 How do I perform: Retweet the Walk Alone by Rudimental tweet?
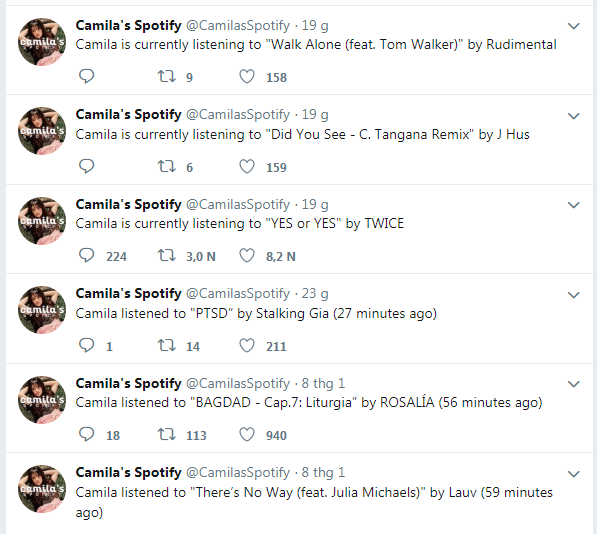tap(167, 77)
